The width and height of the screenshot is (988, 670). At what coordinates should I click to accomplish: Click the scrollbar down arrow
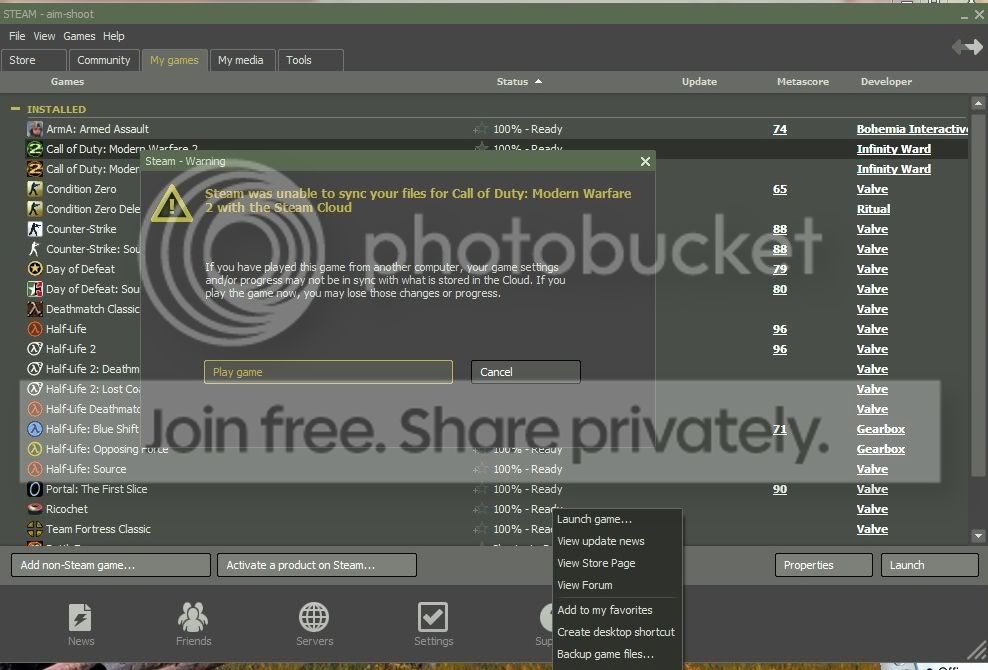point(978,536)
